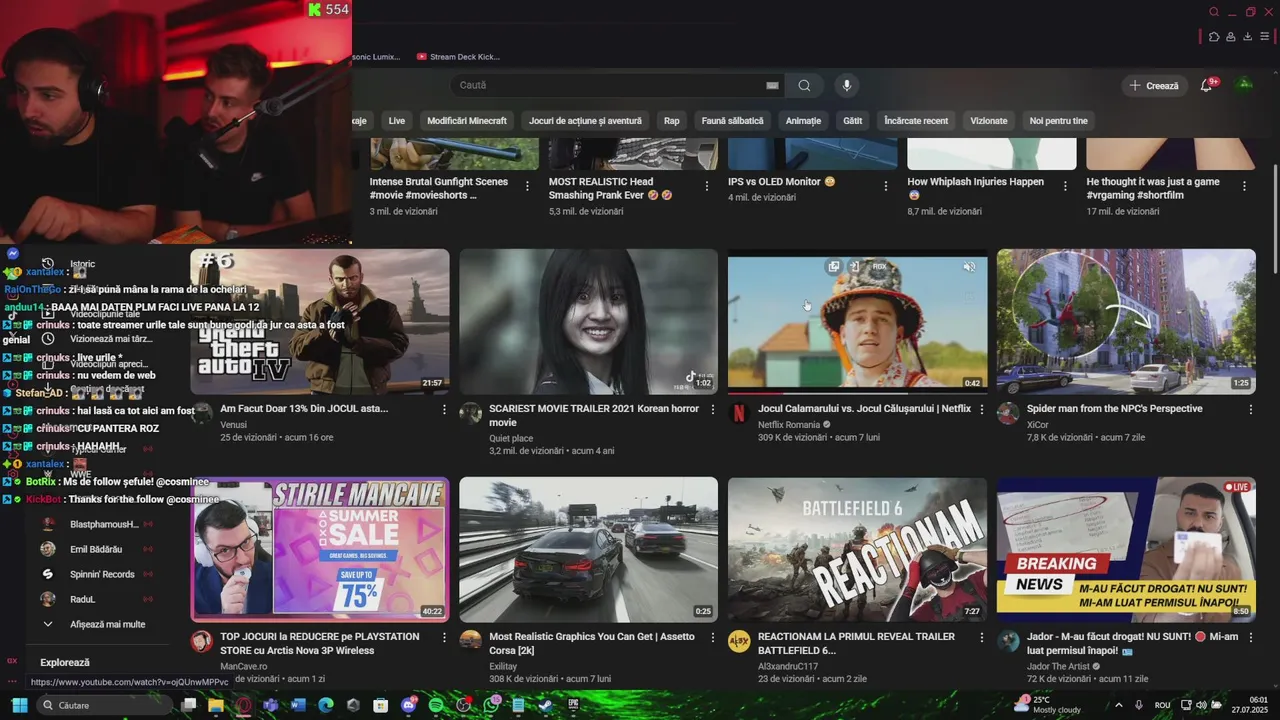Open the on-screen keyboard icon in search box
1280x720 pixels.
coord(772,86)
